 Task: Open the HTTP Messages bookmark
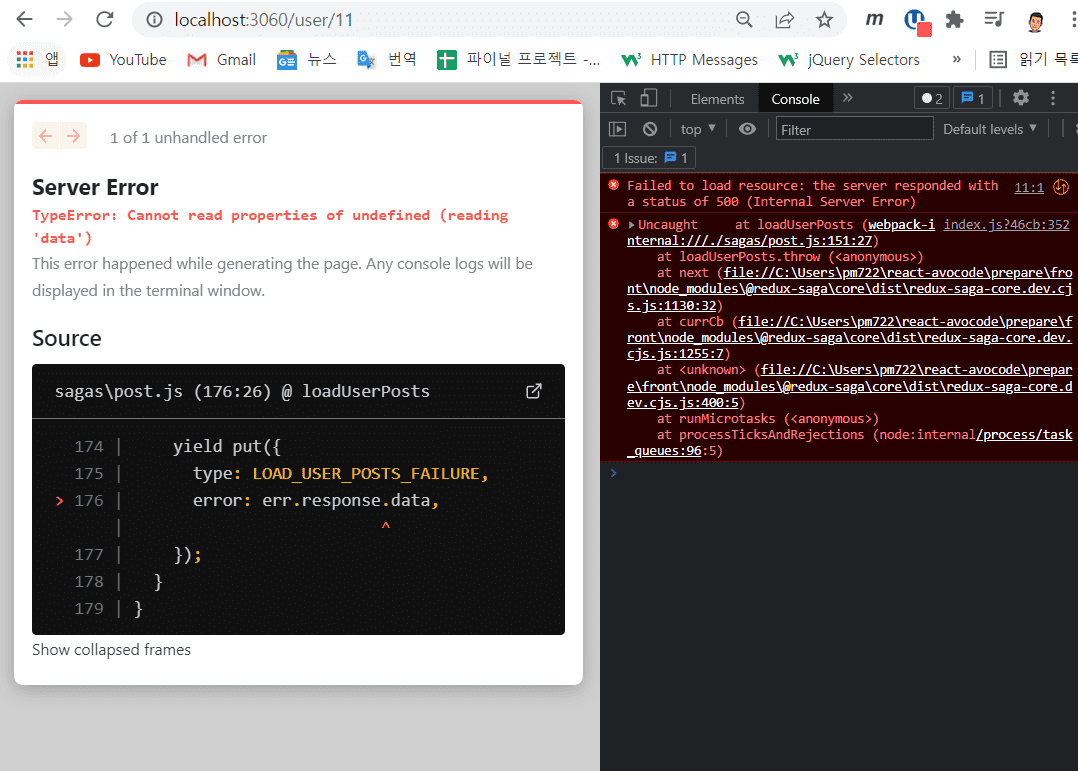pyautogui.click(x=689, y=60)
